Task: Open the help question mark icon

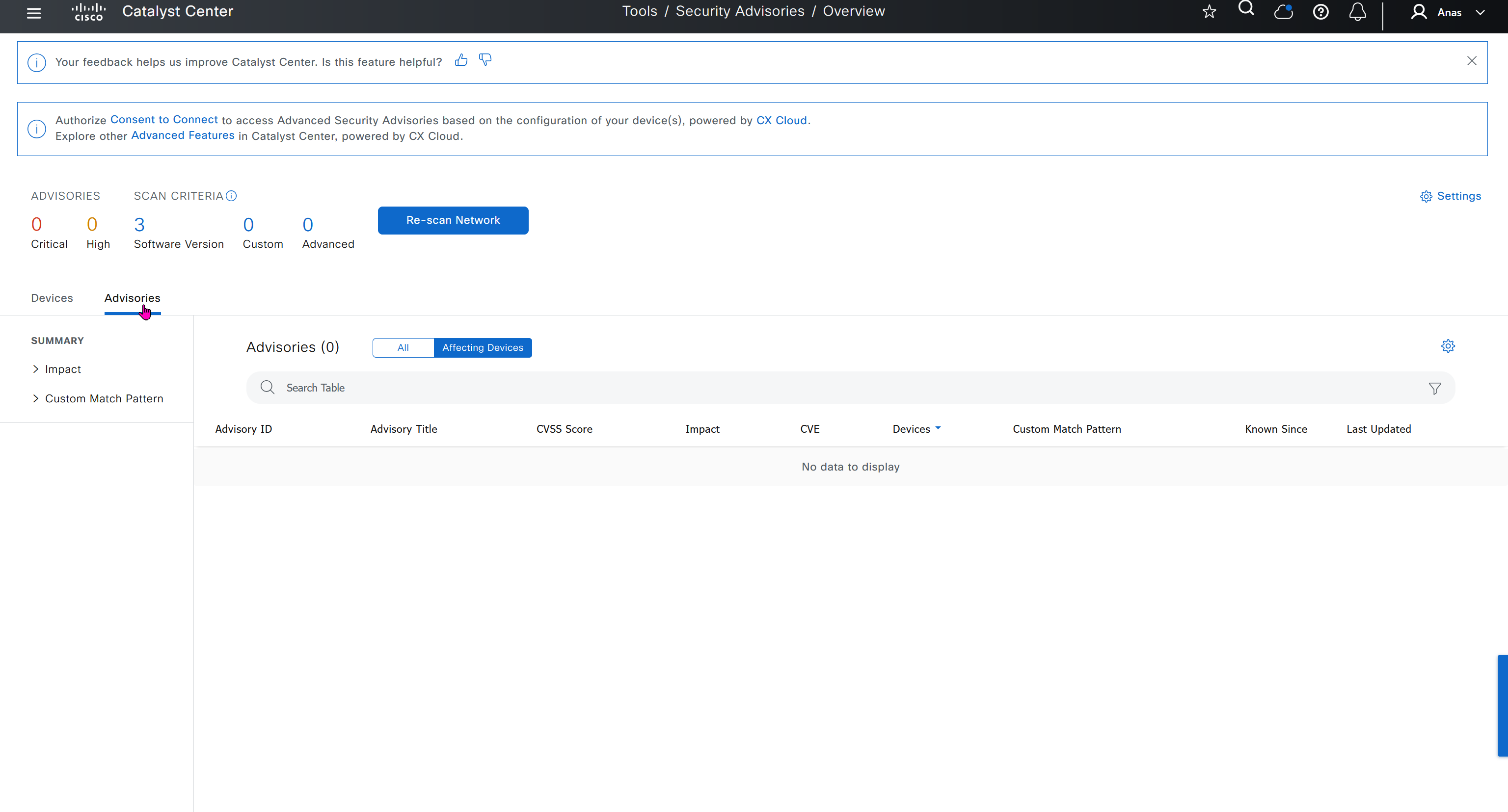Action: [1320, 12]
